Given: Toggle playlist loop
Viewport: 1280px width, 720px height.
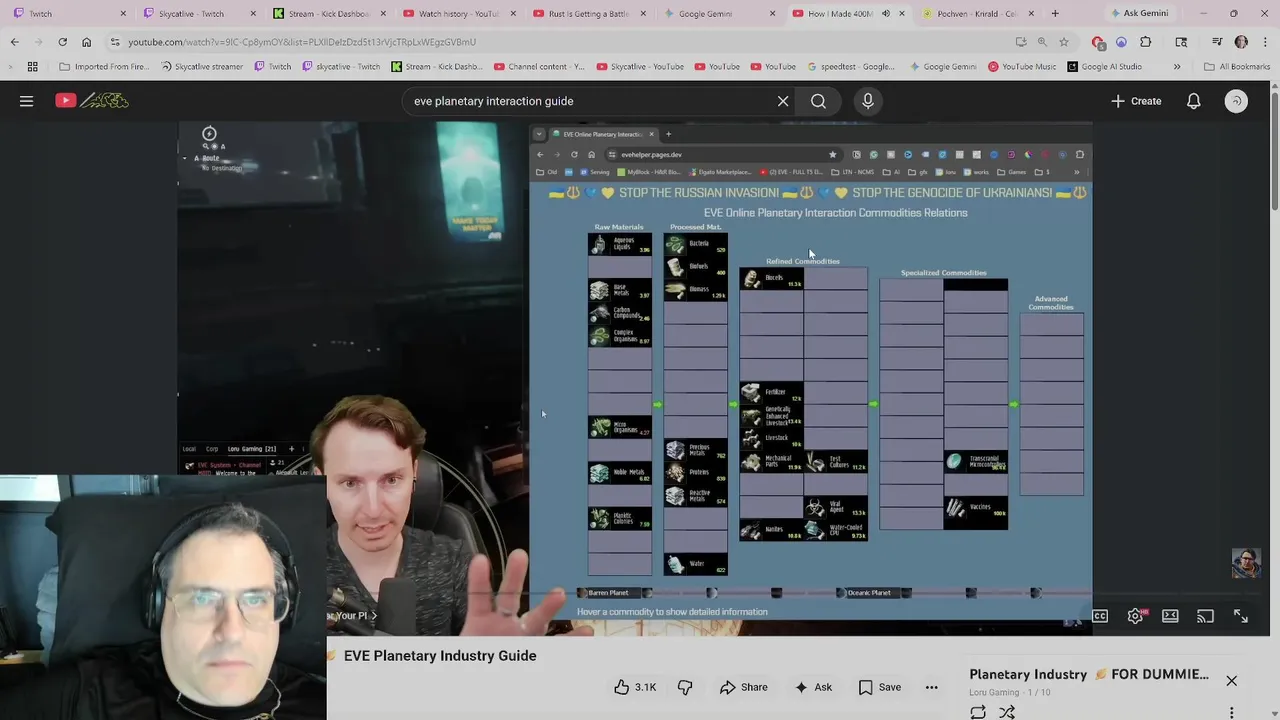Looking at the screenshot, I should point(978,712).
